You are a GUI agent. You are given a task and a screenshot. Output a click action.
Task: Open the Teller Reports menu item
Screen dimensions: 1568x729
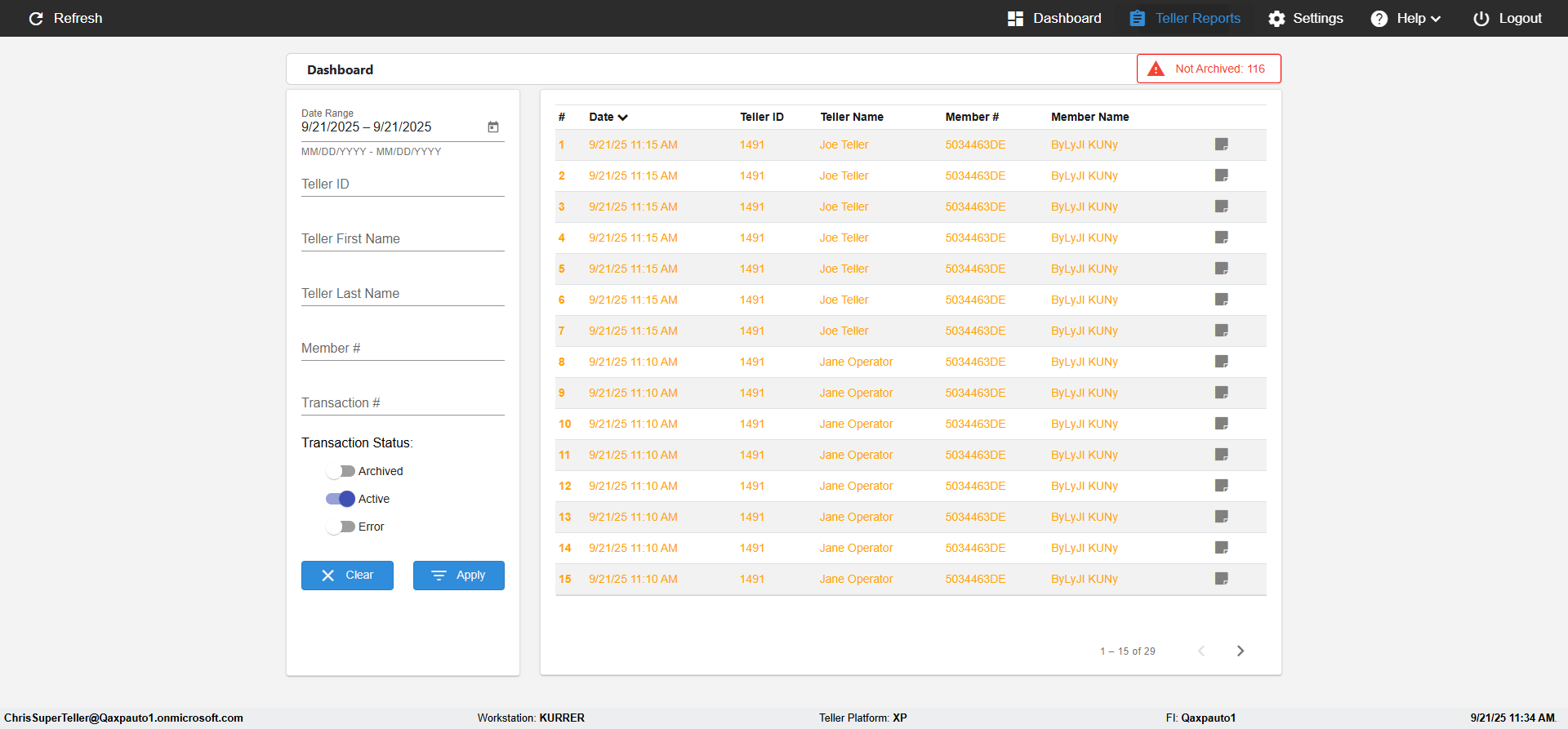tap(1186, 18)
